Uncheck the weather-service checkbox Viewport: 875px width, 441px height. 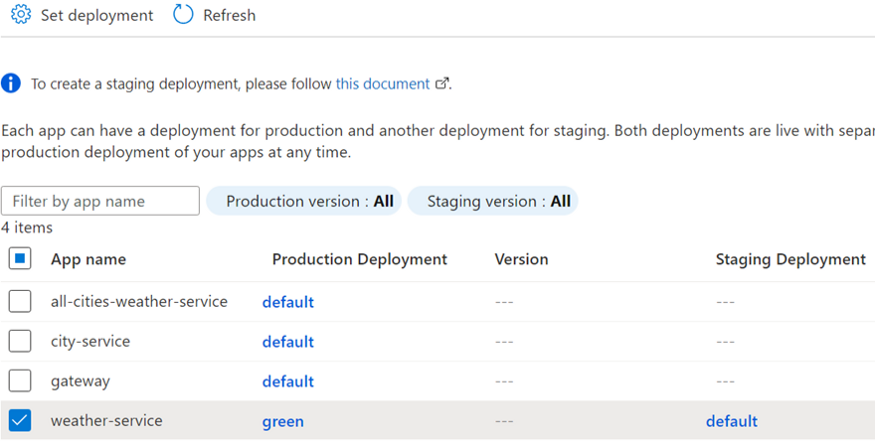click(20, 421)
